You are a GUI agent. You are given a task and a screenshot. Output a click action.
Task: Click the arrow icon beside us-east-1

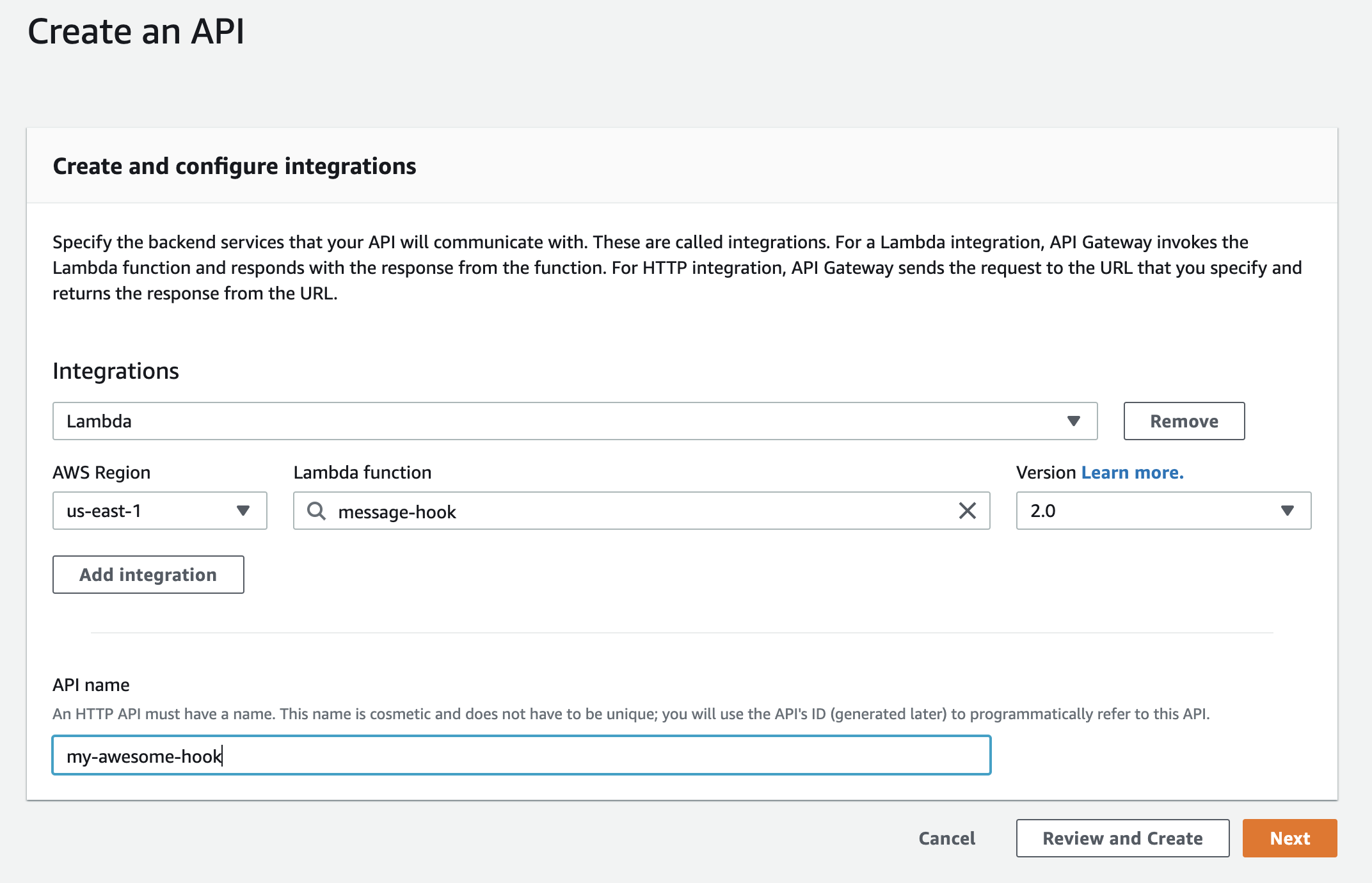(x=243, y=511)
